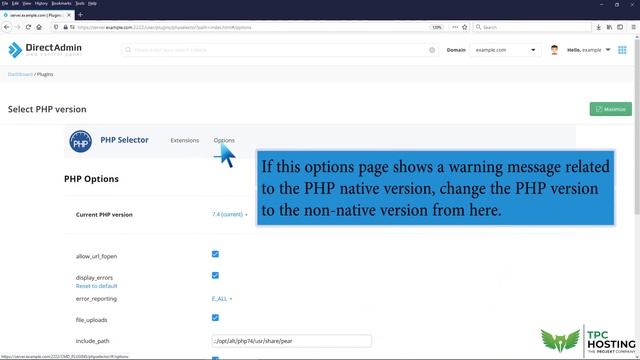Uncheck allow_url_fopen checkbox
The height and width of the screenshot is (360, 640).
215,254
